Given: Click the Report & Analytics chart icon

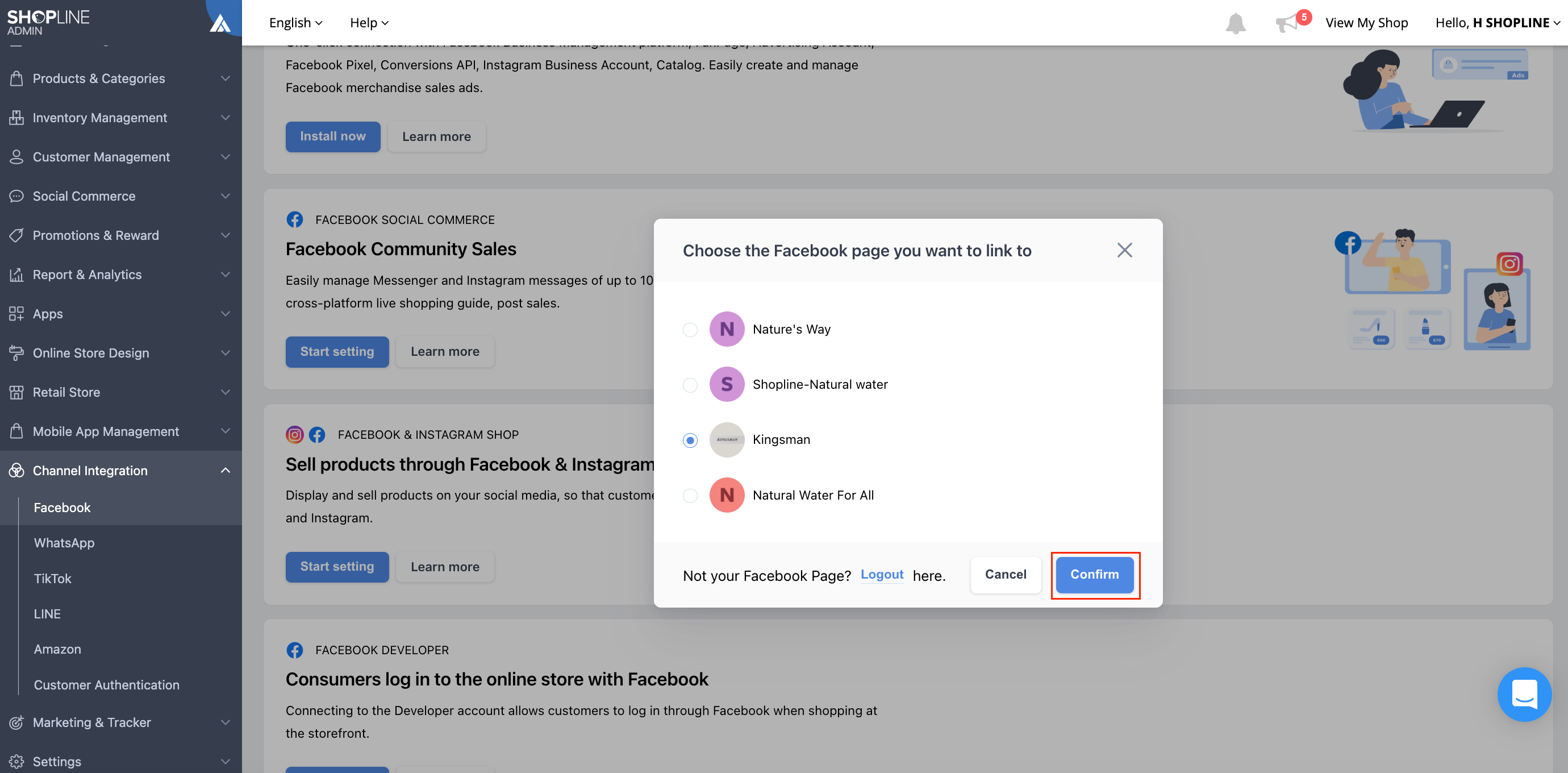Looking at the screenshot, I should point(16,275).
